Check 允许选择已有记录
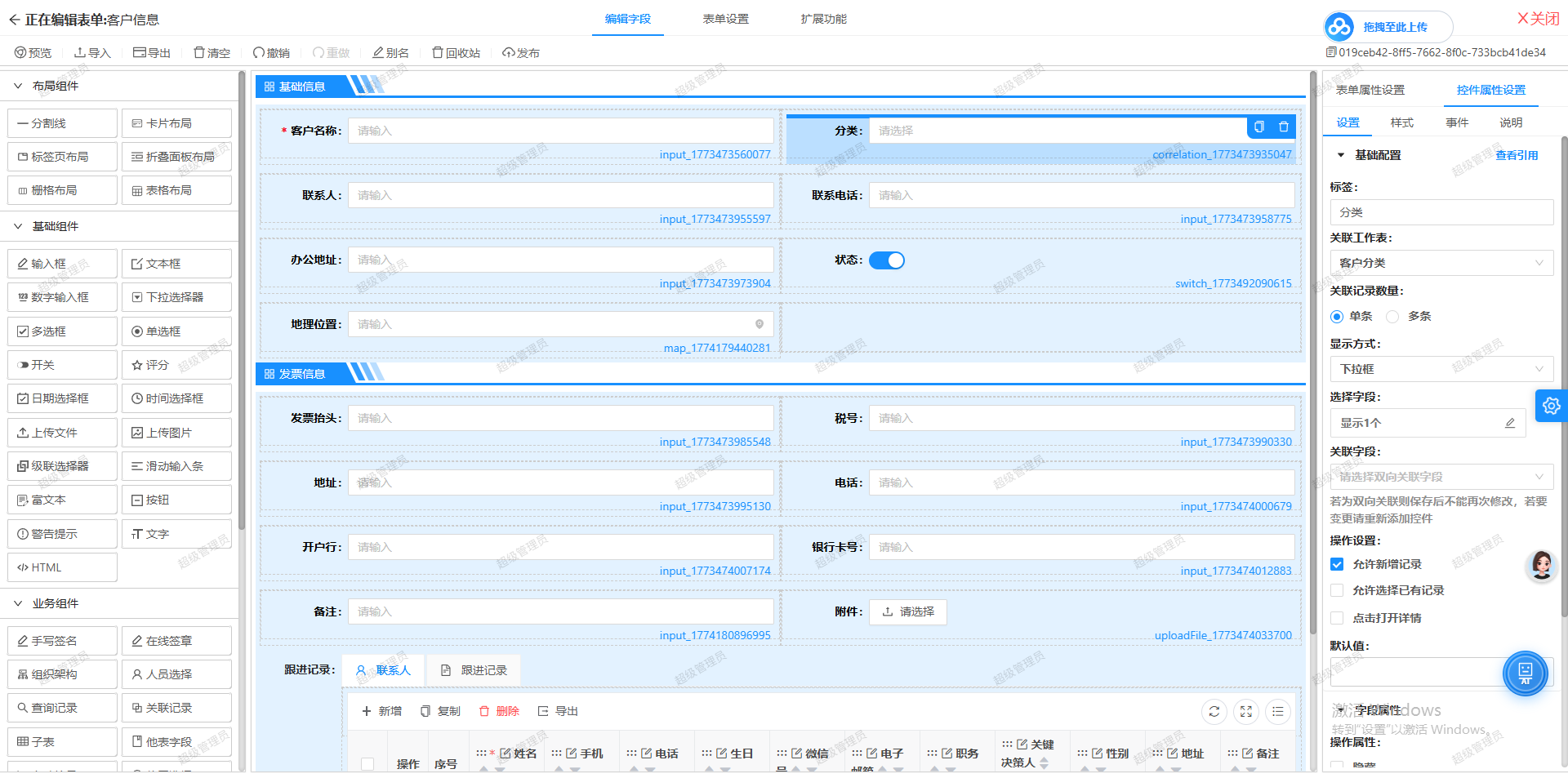 click(x=1337, y=590)
